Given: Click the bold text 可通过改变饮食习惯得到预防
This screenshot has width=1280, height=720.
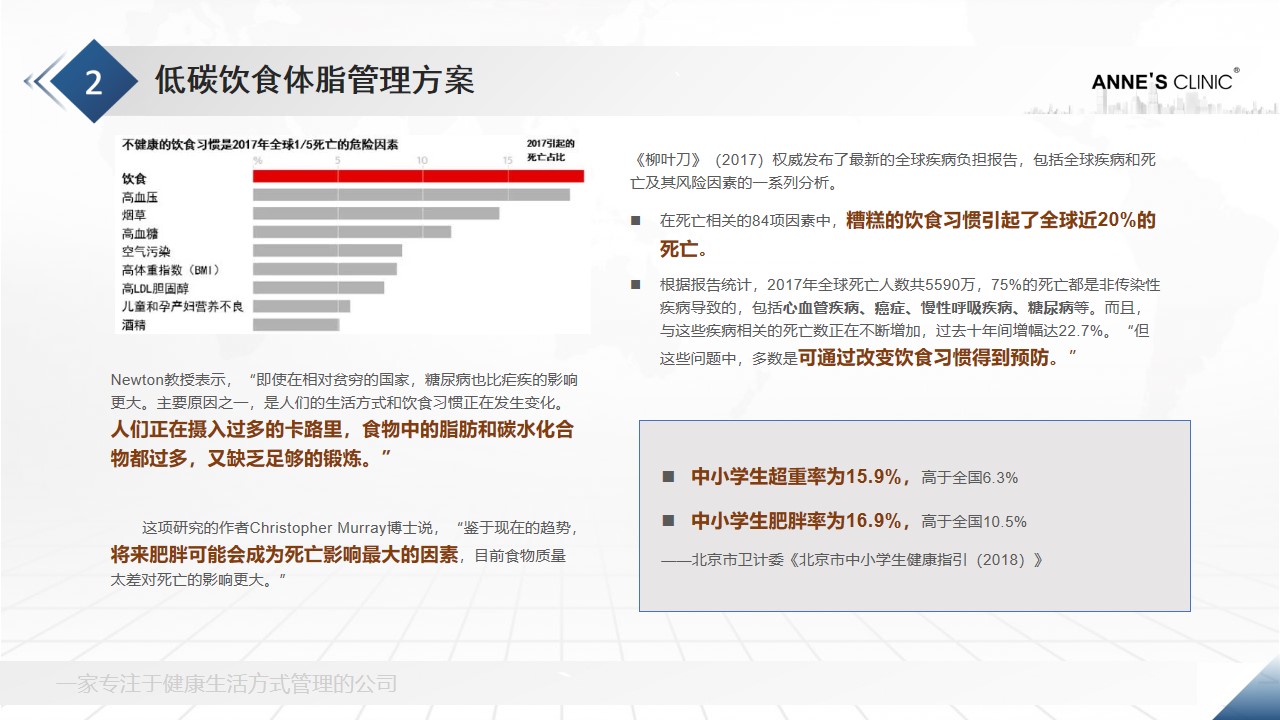Looking at the screenshot, I should (930, 358).
